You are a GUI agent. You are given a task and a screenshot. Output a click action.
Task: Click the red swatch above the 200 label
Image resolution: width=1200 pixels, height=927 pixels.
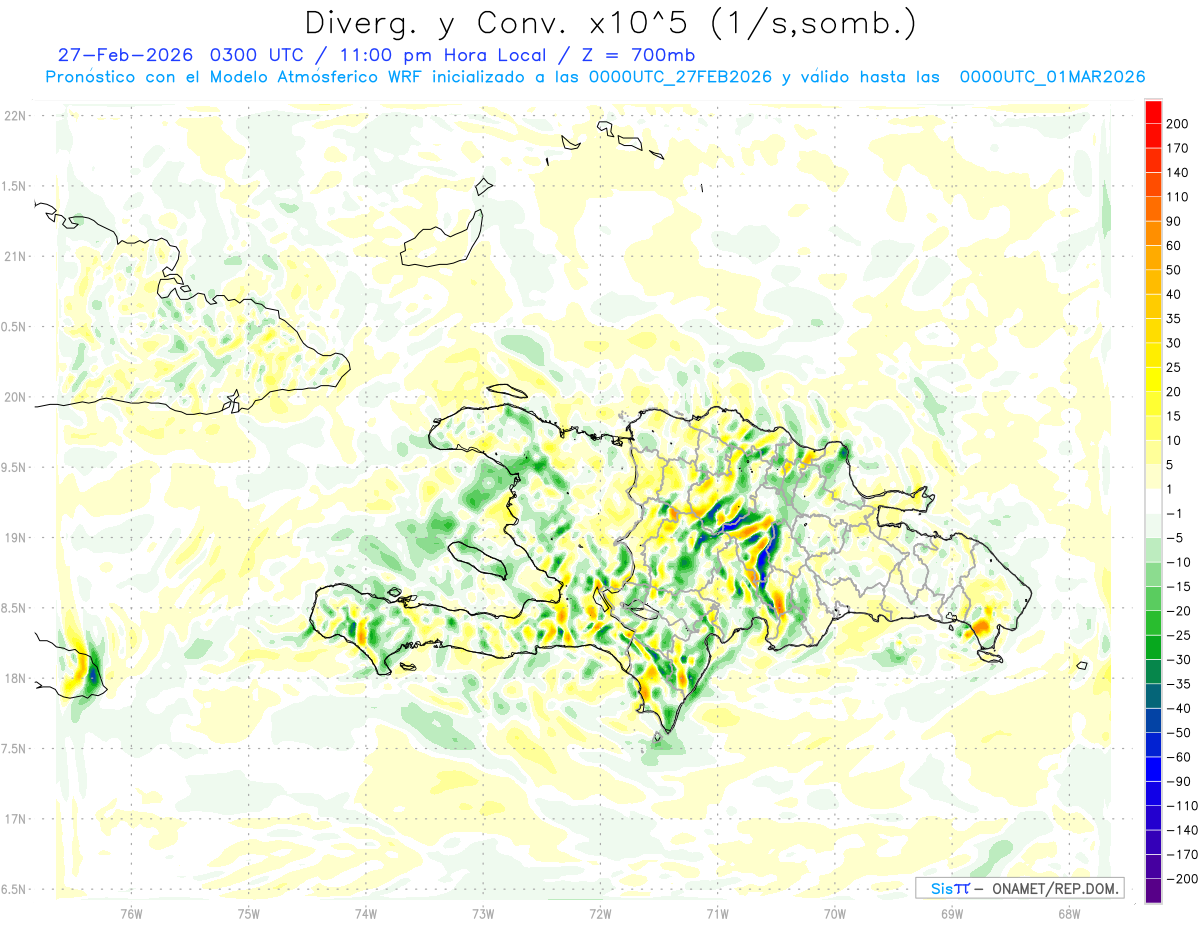[1153, 111]
